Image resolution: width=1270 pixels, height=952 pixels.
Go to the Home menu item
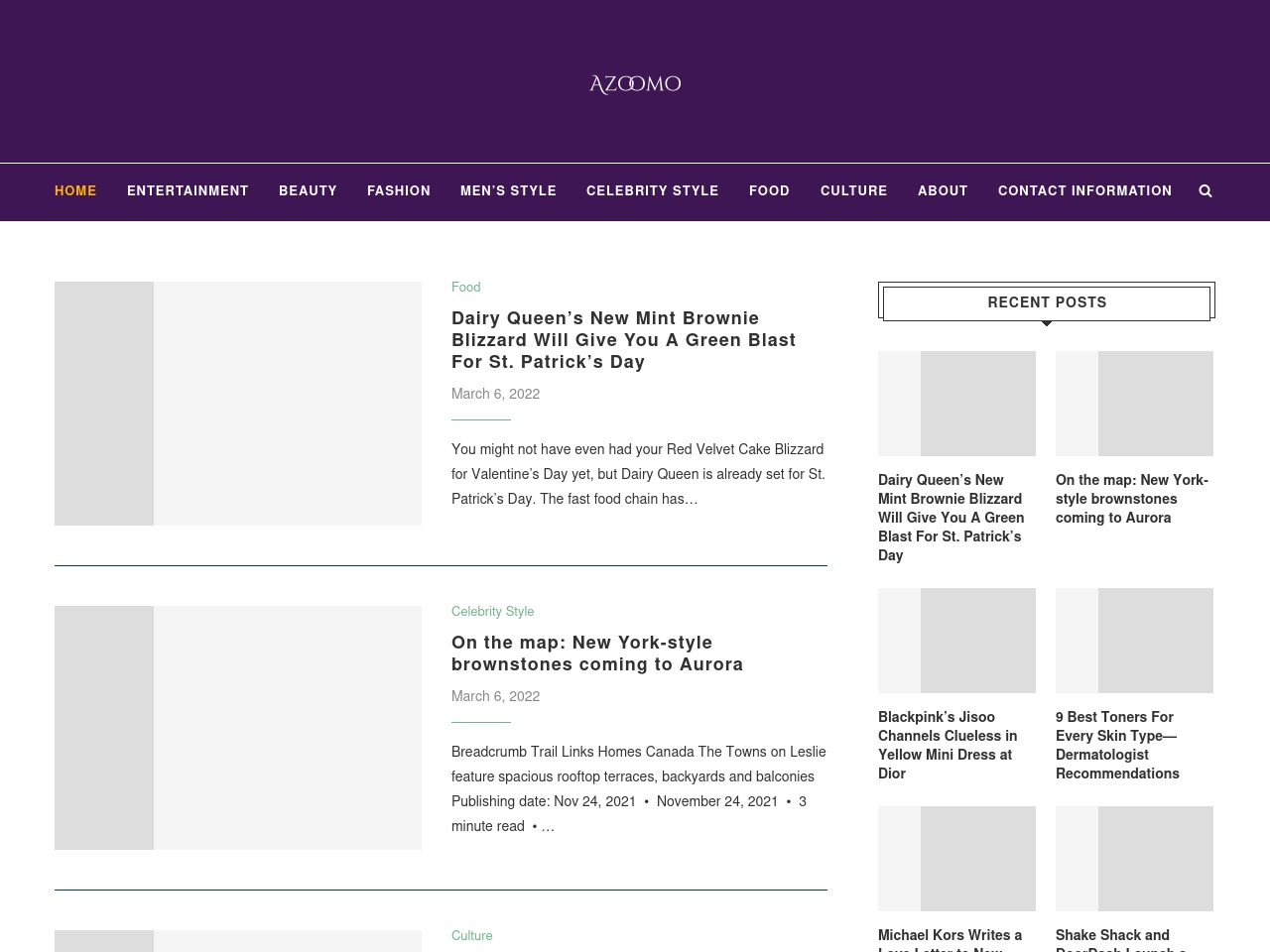[x=75, y=191]
